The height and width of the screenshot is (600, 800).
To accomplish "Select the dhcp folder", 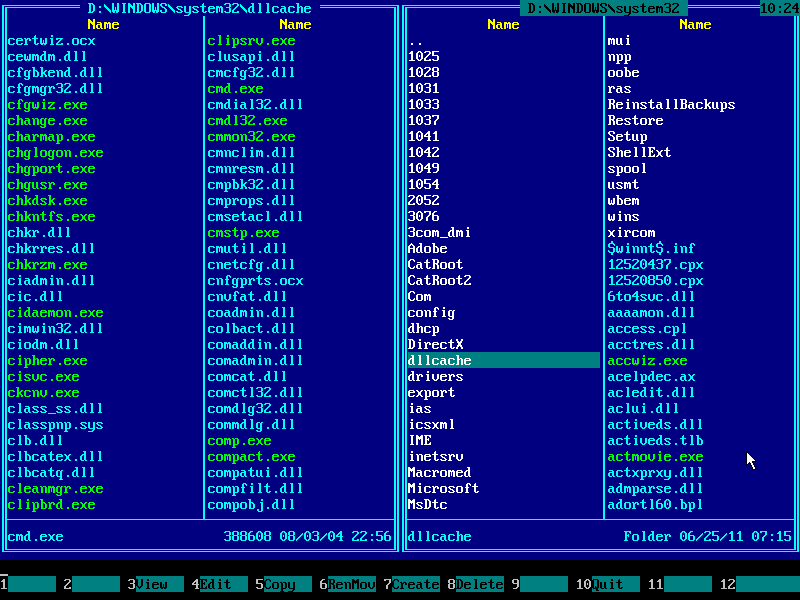I will point(423,329).
